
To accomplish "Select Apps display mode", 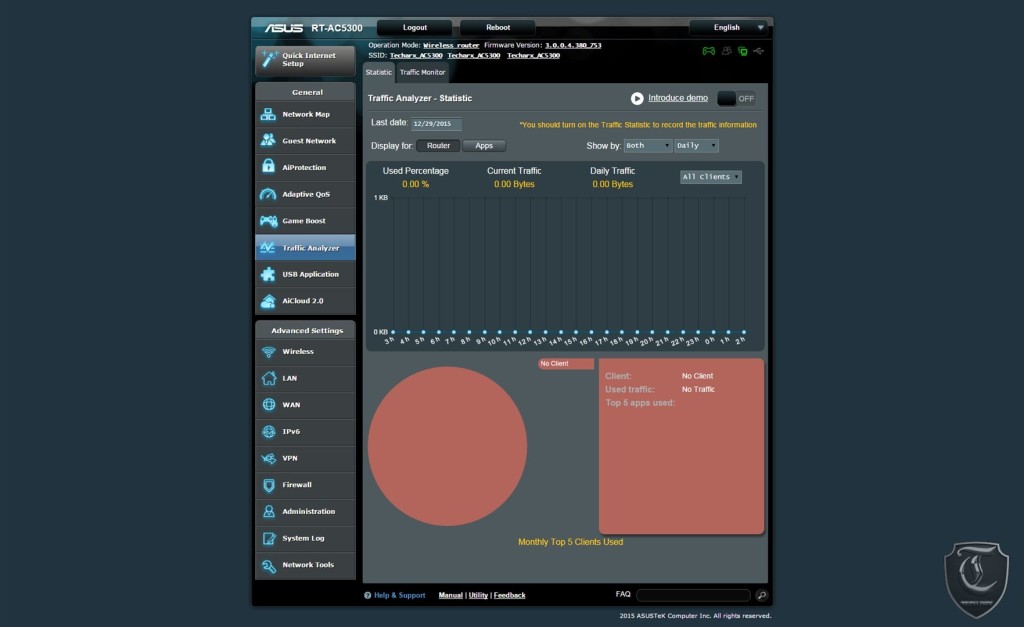I will 484,146.
